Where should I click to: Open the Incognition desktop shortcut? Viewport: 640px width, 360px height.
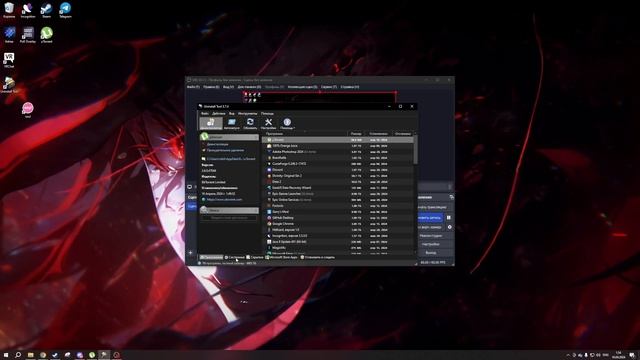[27, 10]
